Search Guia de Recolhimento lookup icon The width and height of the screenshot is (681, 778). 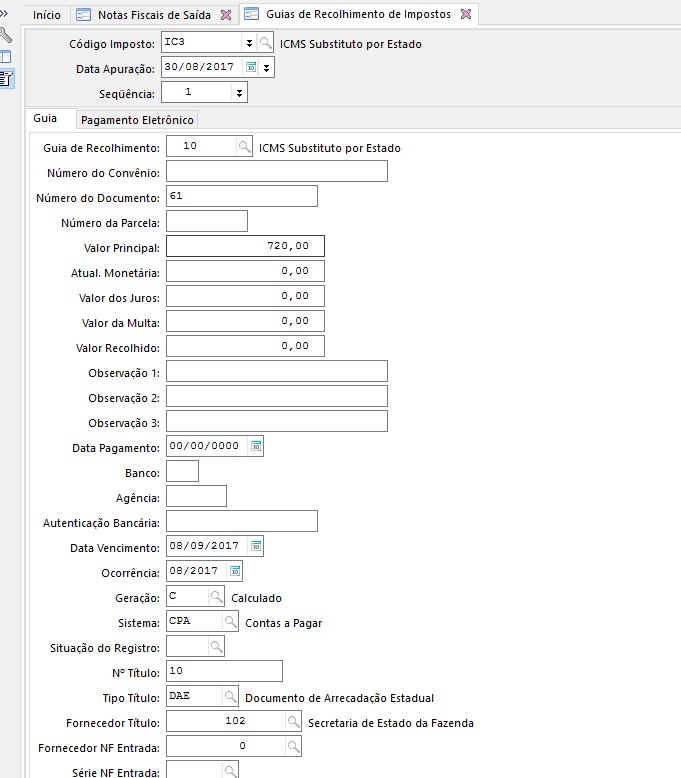click(244, 146)
